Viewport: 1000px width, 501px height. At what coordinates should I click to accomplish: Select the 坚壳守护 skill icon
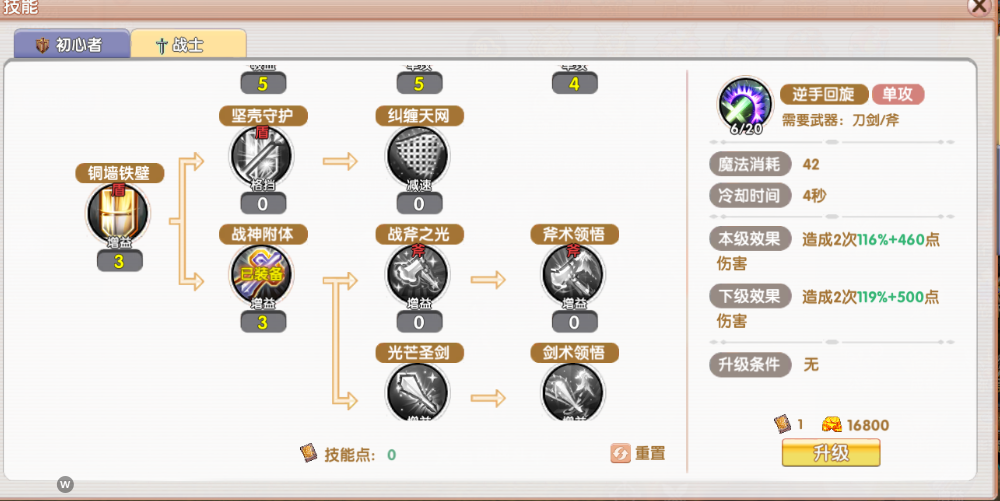pos(263,157)
